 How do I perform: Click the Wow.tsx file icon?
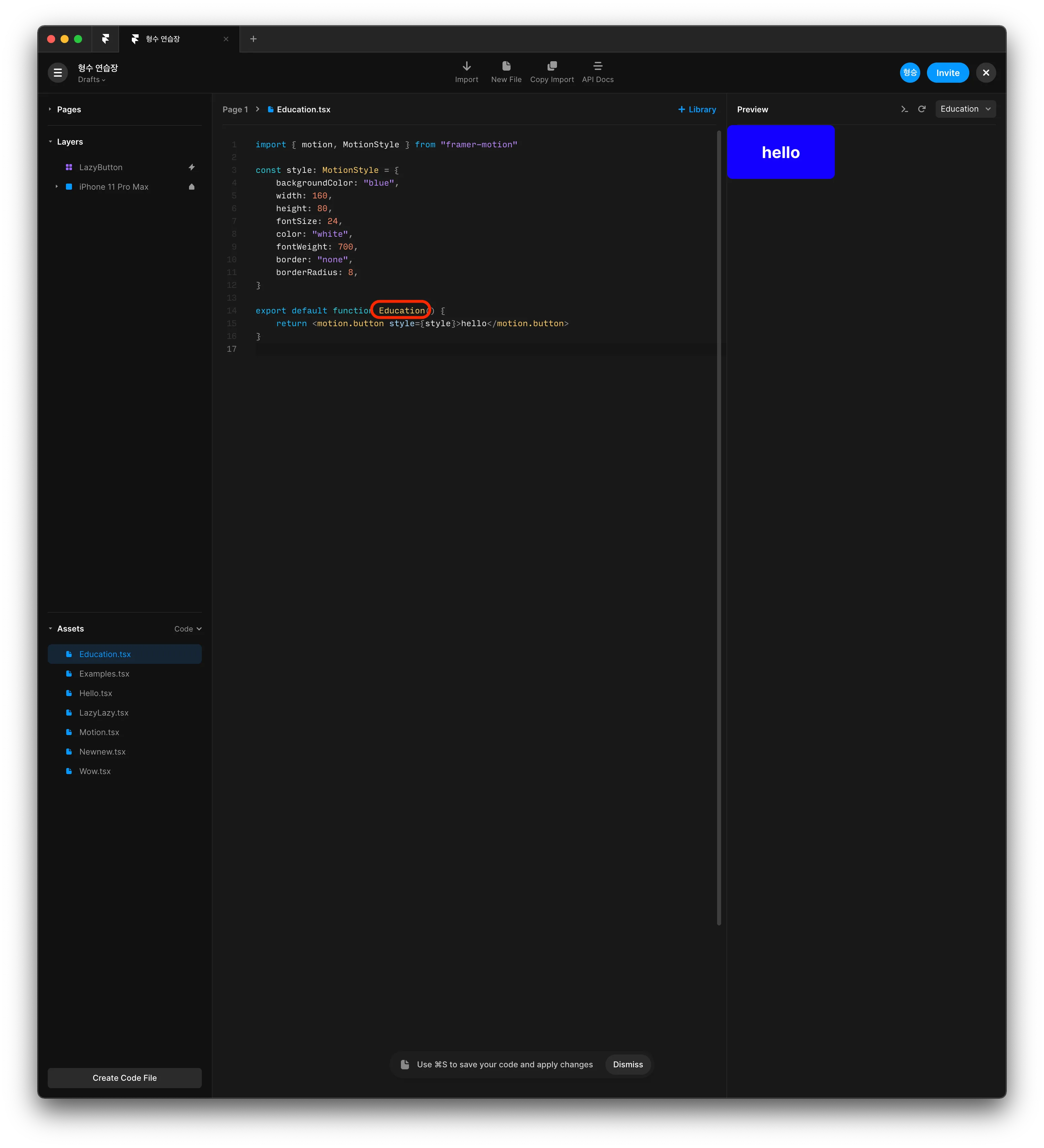coord(69,770)
